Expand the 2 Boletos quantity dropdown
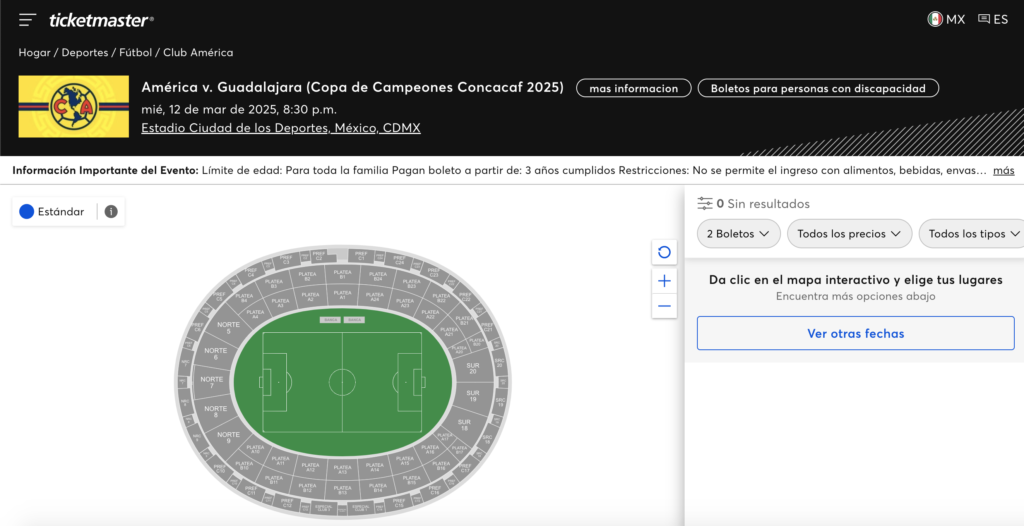The image size is (1024, 526). [738, 233]
